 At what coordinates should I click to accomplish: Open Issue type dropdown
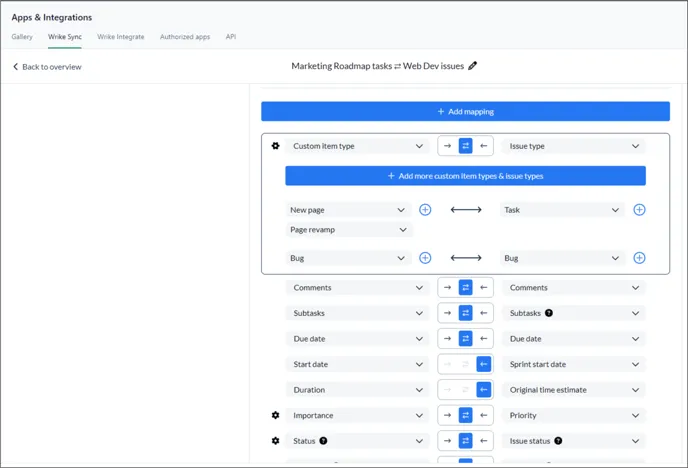(x=573, y=146)
